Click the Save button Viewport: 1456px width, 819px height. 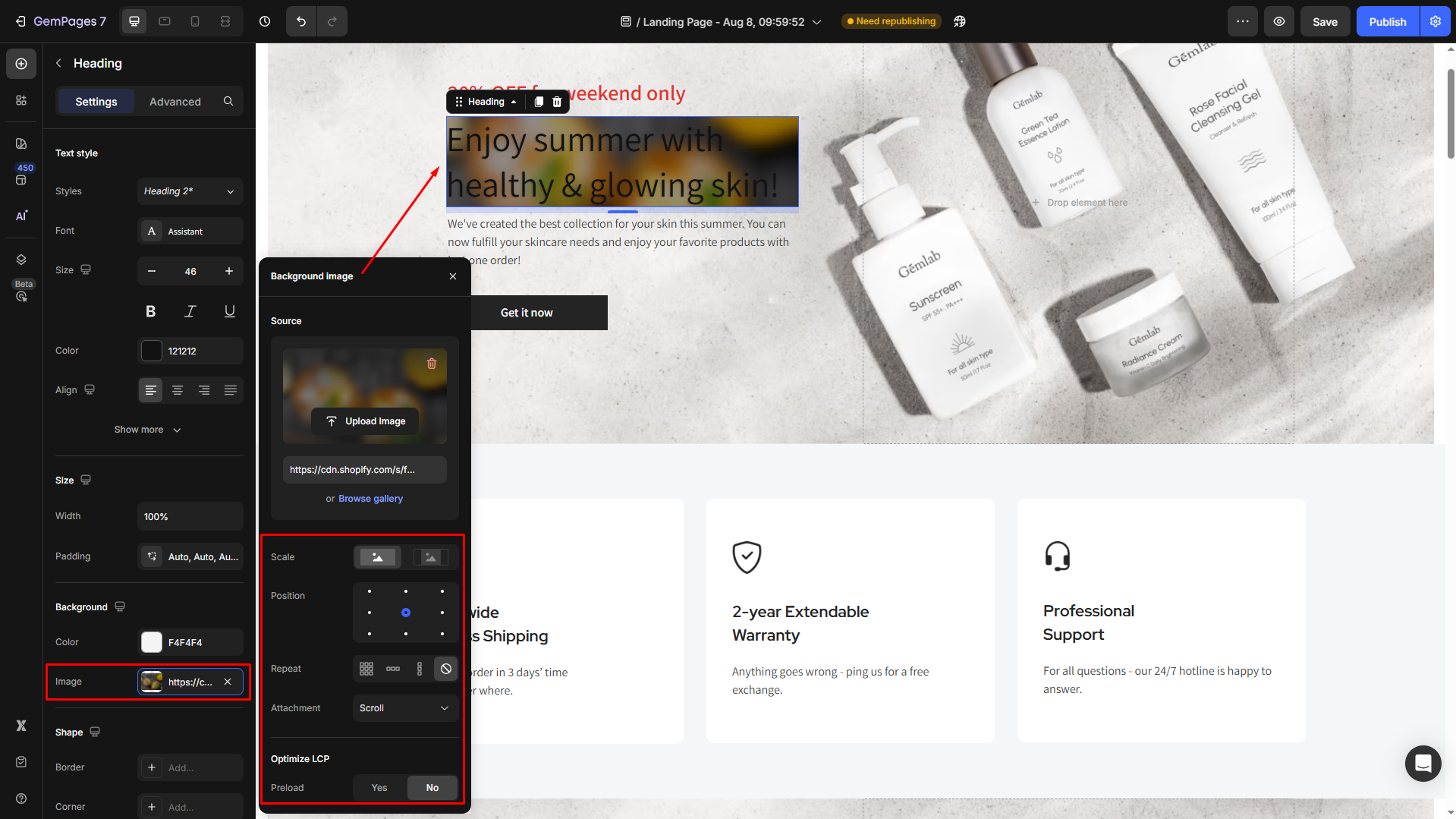tap(1325, 21)
